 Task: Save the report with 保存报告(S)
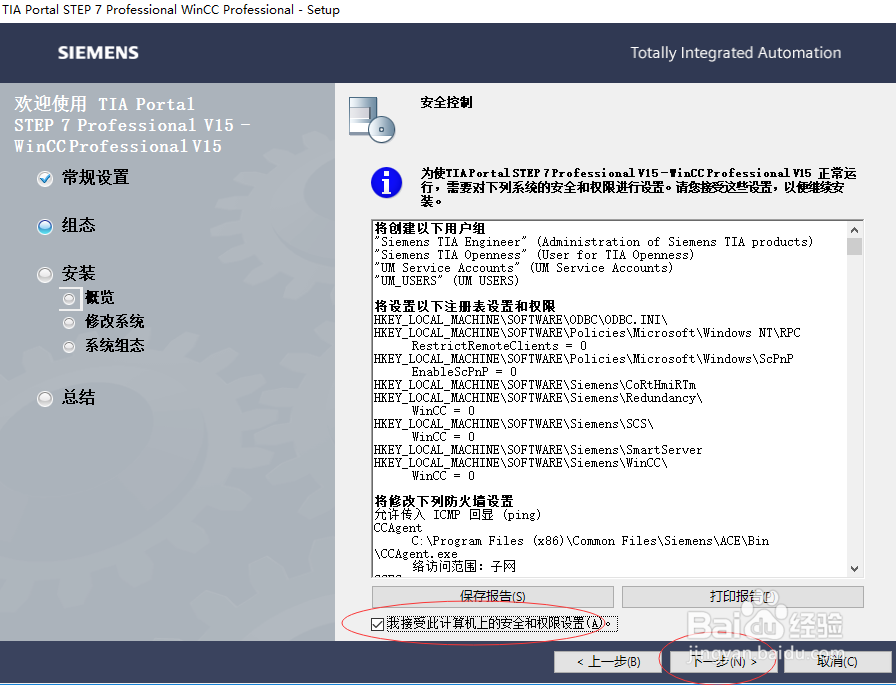click(x=493, y=596)
